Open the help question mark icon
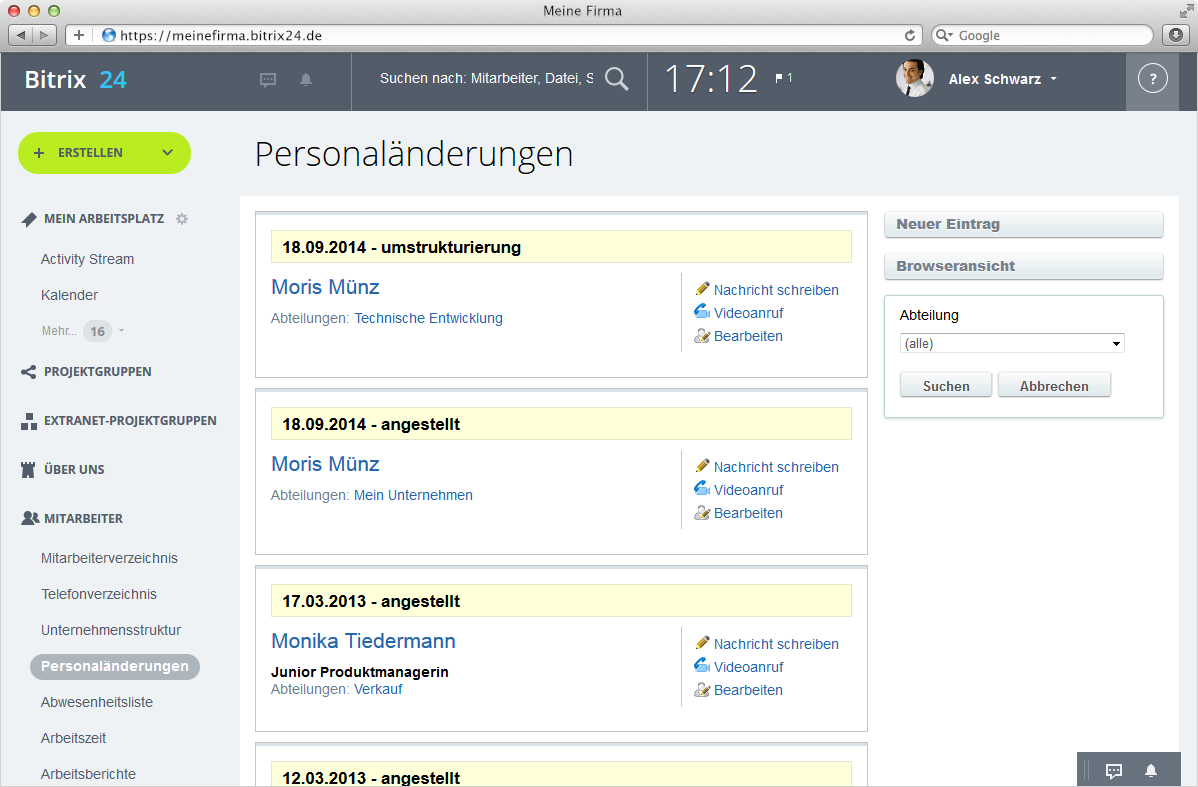The height and width of the screenshot is (787, 1198). 1153,79
